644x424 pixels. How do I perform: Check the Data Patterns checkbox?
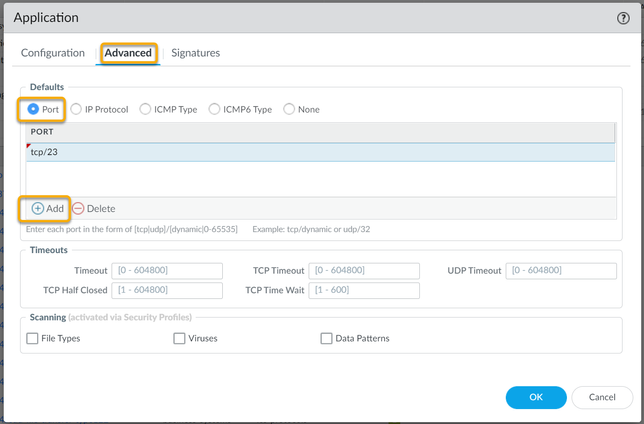click(x=326, y=338)
